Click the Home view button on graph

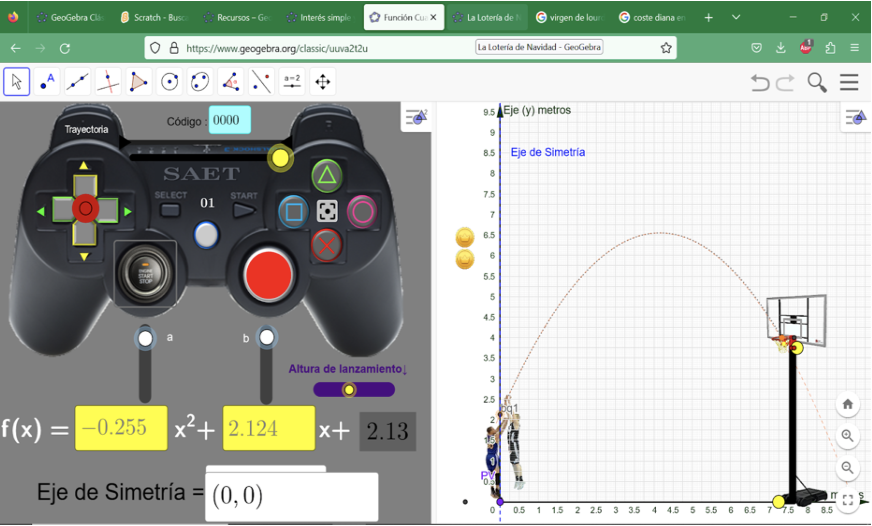click(x=847, y=404)
